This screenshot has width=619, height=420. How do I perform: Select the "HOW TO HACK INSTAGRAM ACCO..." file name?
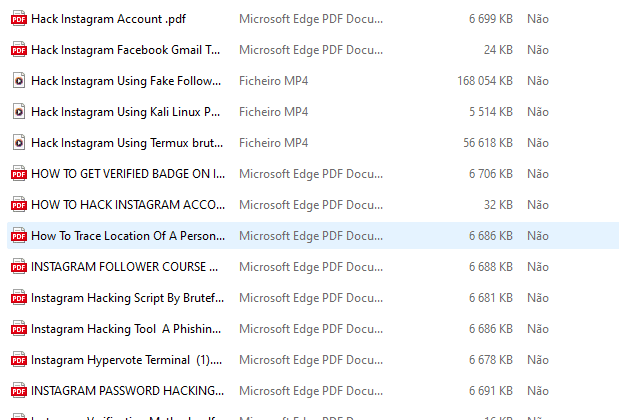(125, 205)
